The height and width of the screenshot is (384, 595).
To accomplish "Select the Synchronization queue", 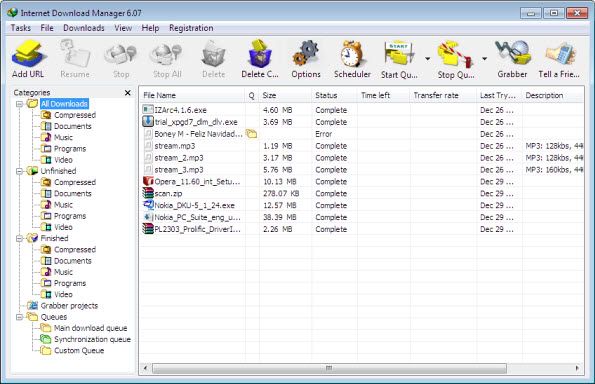I will pyautogui.click(x=92, y=339).
